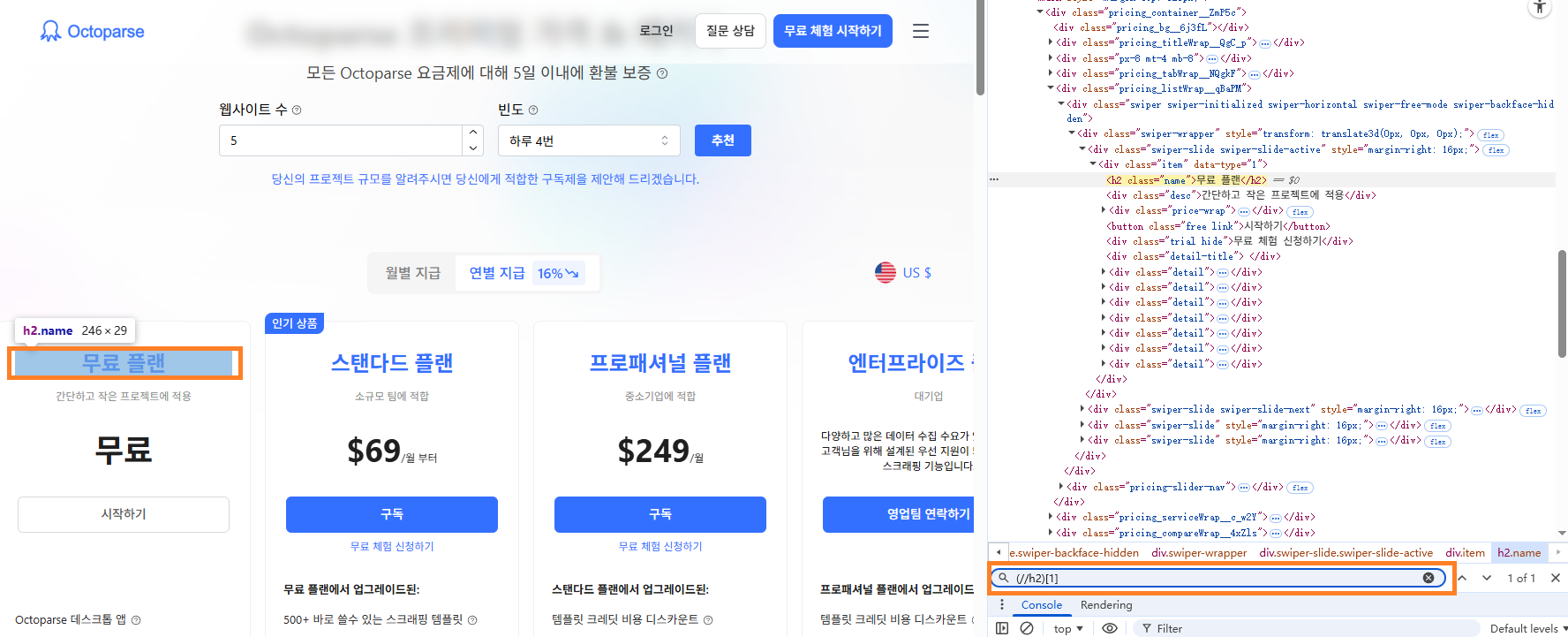Open the hamburger menu in site header
Viewport: 1568px width, 637px height.
click(920, 31)
